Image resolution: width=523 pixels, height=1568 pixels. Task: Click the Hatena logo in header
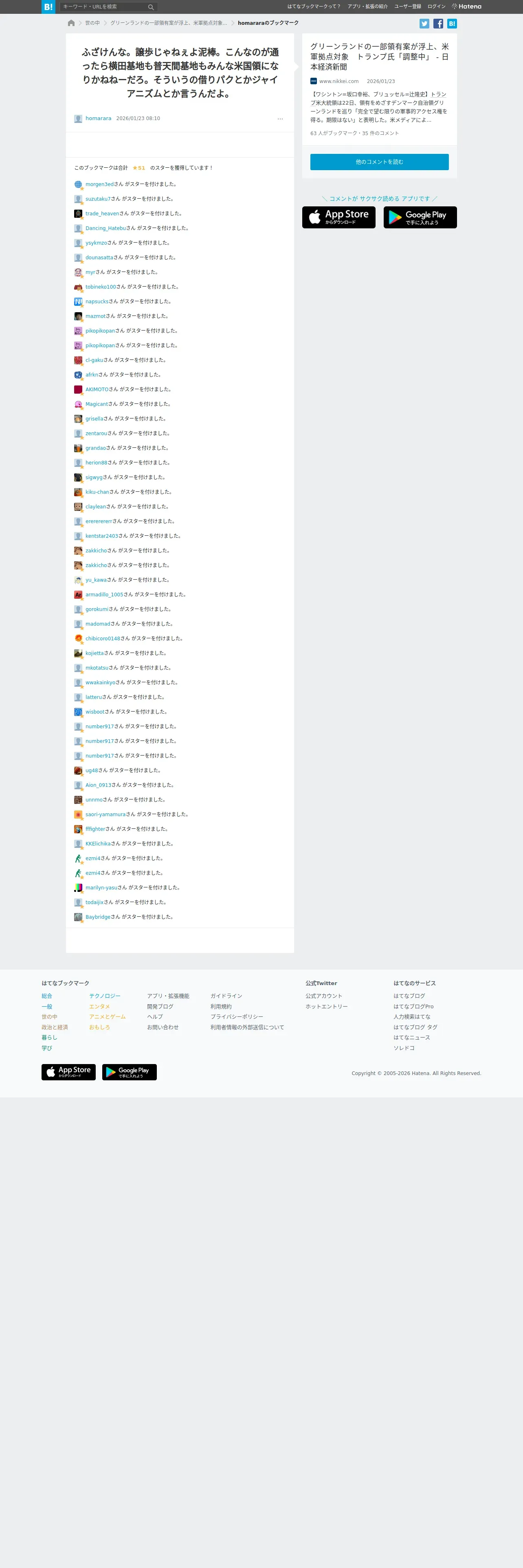coord(466,7)
